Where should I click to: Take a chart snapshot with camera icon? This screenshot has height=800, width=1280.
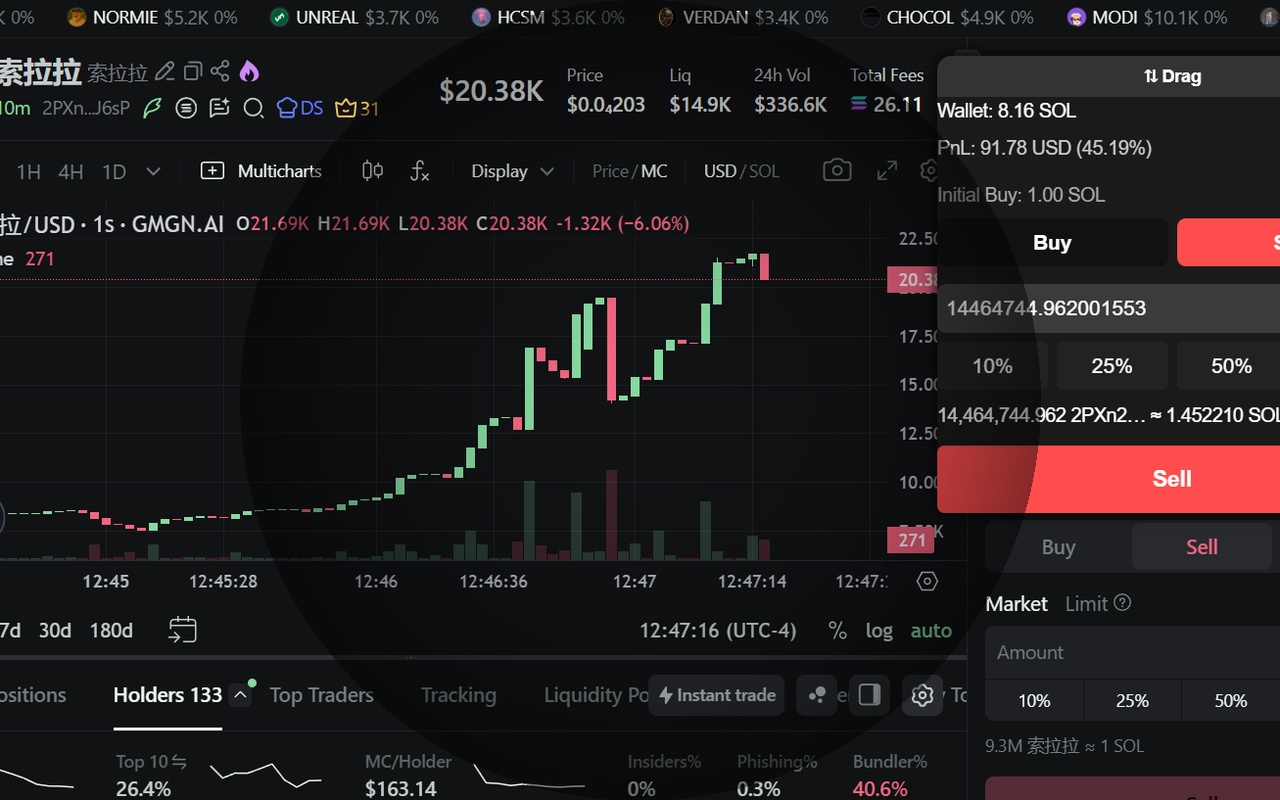pyautogui.click(x=837, y=170)
